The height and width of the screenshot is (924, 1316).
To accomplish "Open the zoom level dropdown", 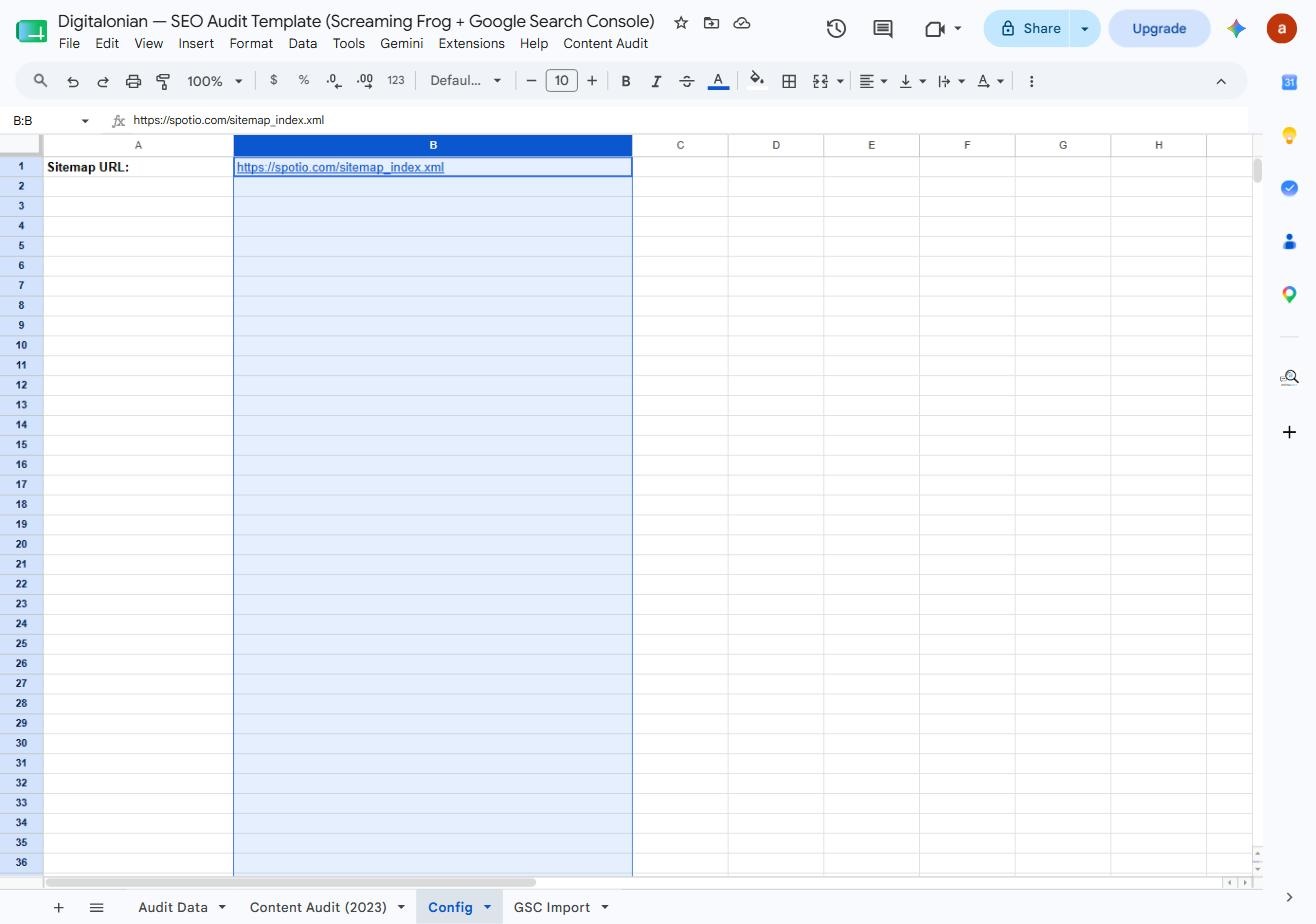I will [x=215, y=81].
